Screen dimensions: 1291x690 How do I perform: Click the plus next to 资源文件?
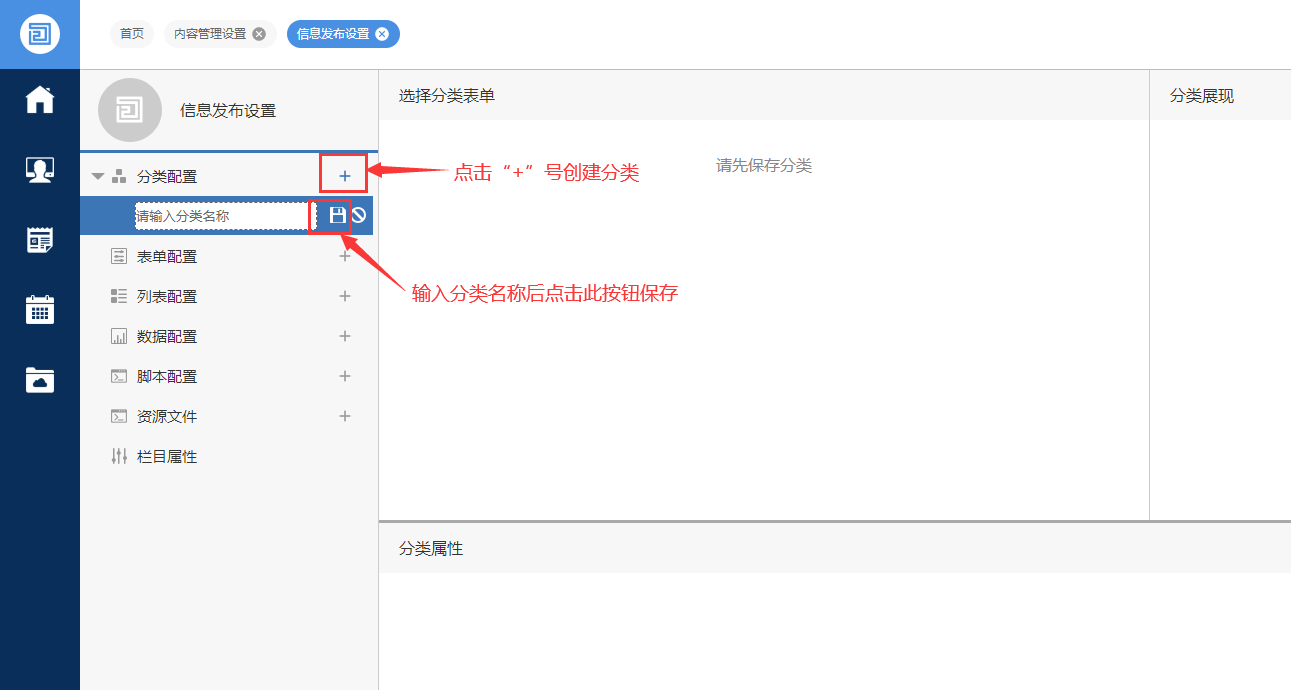click(x=344, y=416)
